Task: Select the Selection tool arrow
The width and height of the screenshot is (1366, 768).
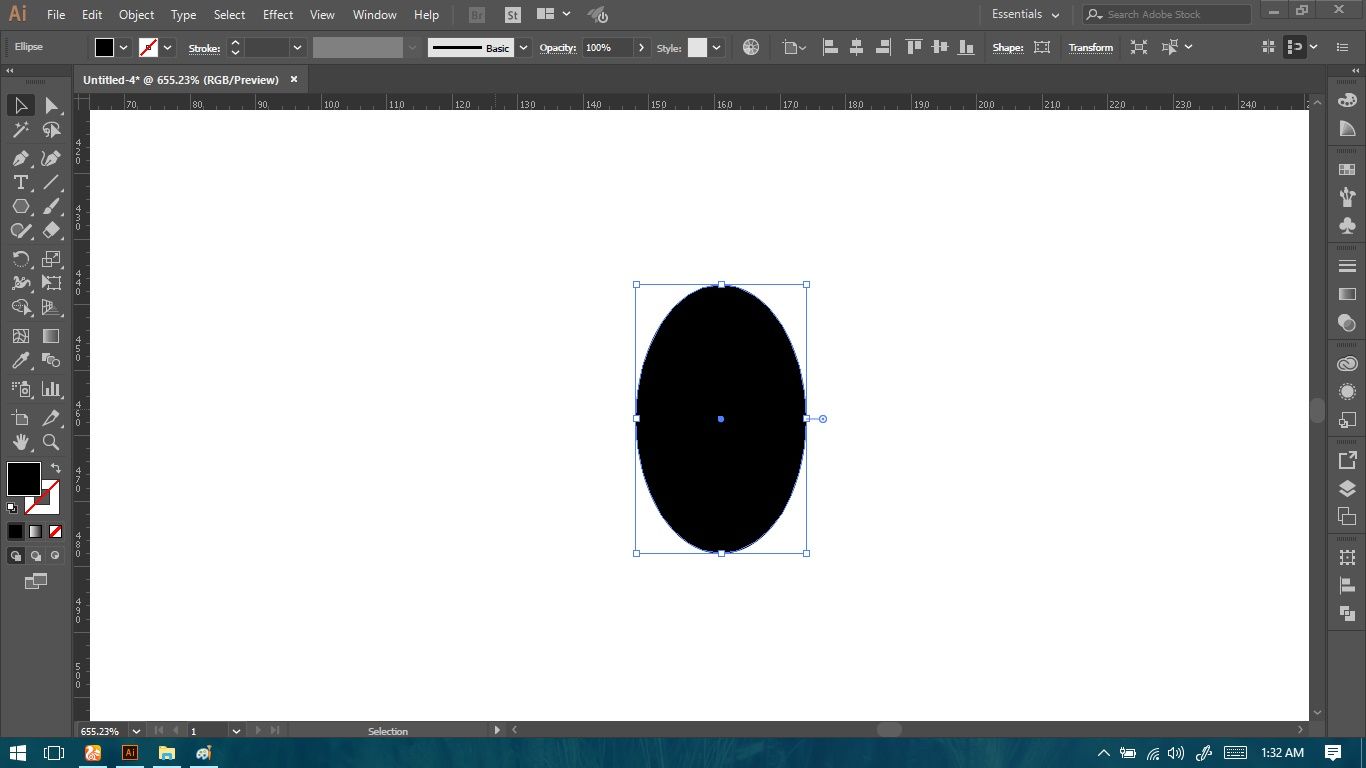Action: tap(20, 106)
